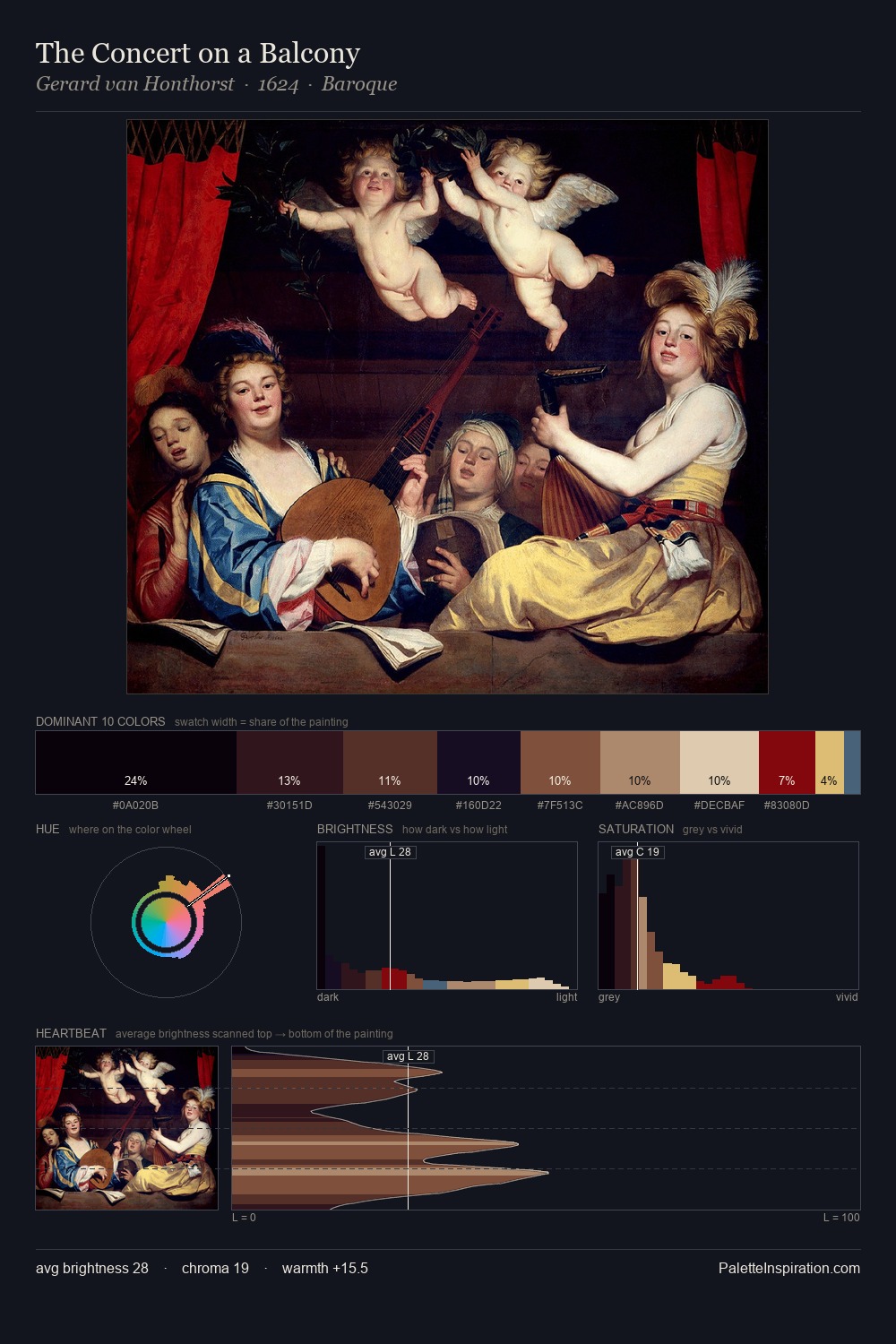The height and width of the screenshot is (1344, 896).
Task: Select the blue-grey swatch at palette end
Action: 852,762
